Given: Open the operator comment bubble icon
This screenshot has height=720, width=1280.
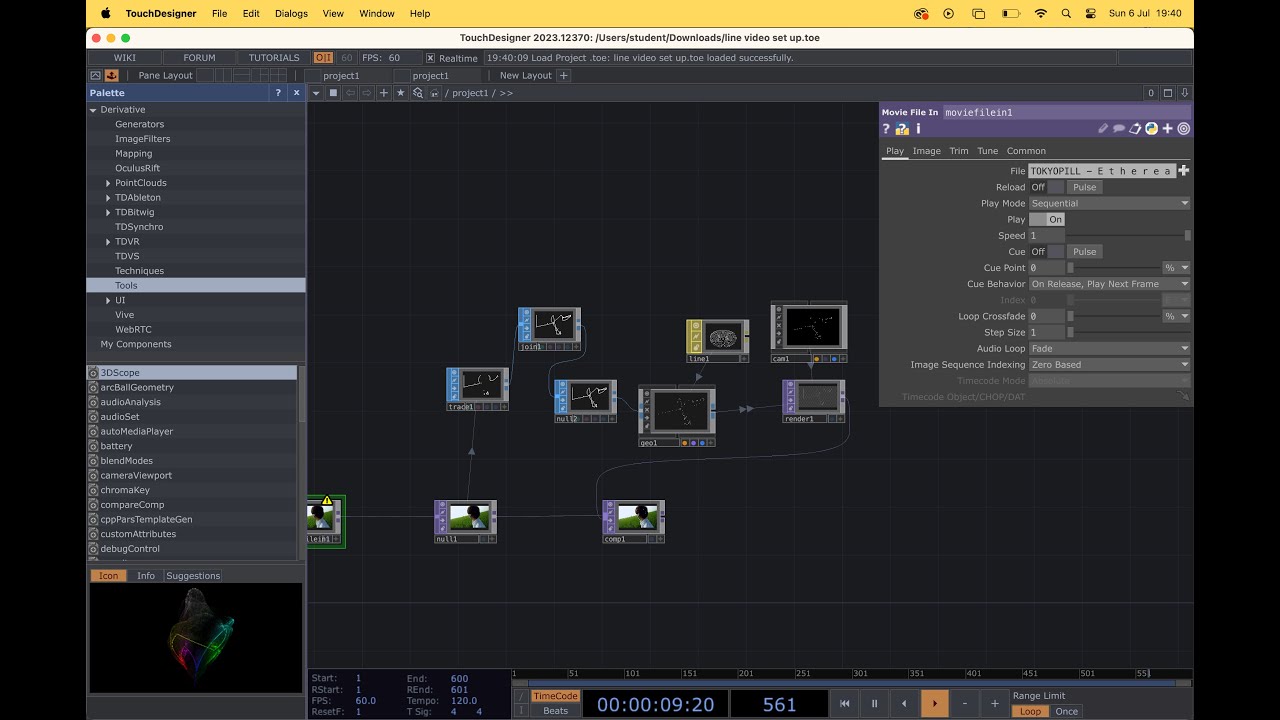Looking at the screenshot, I should 1119,129.
